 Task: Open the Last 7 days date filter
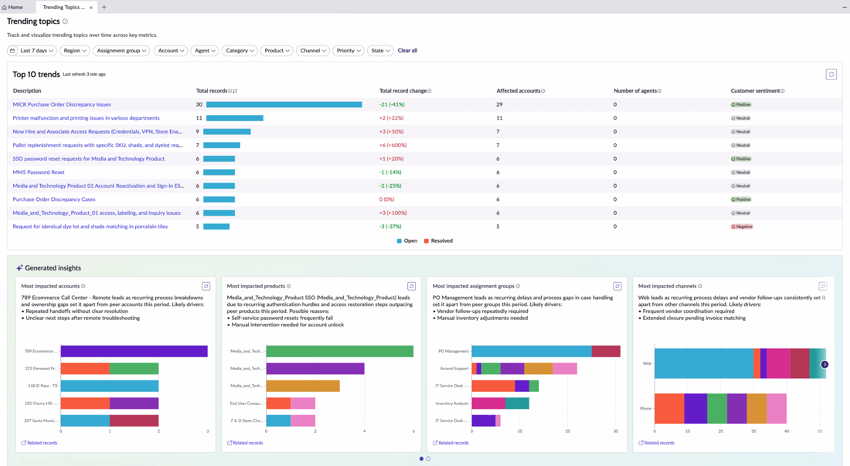pyautogui.click(x=31, y=50)
